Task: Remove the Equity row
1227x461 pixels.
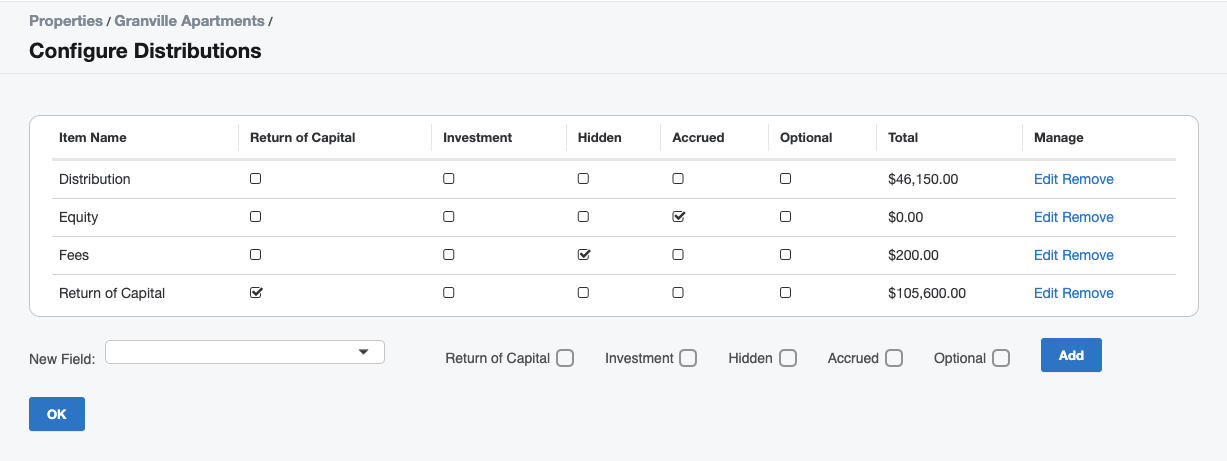Action: [1088, 217]
